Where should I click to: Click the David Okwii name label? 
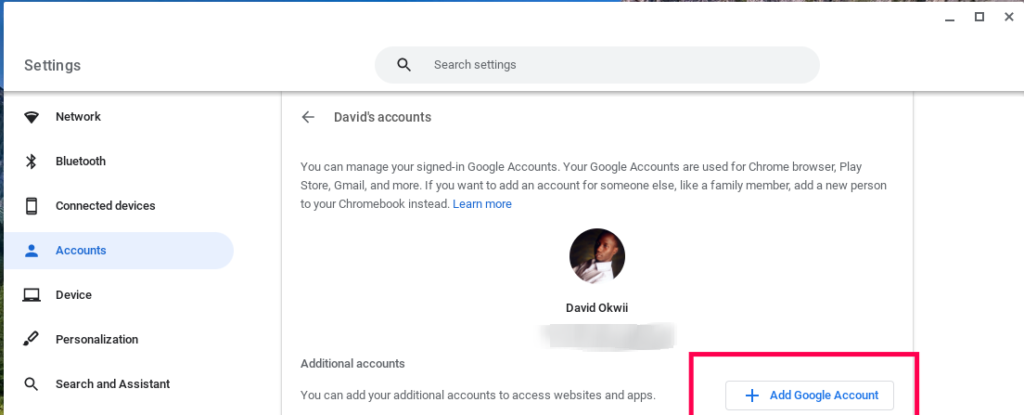(597, 308)
